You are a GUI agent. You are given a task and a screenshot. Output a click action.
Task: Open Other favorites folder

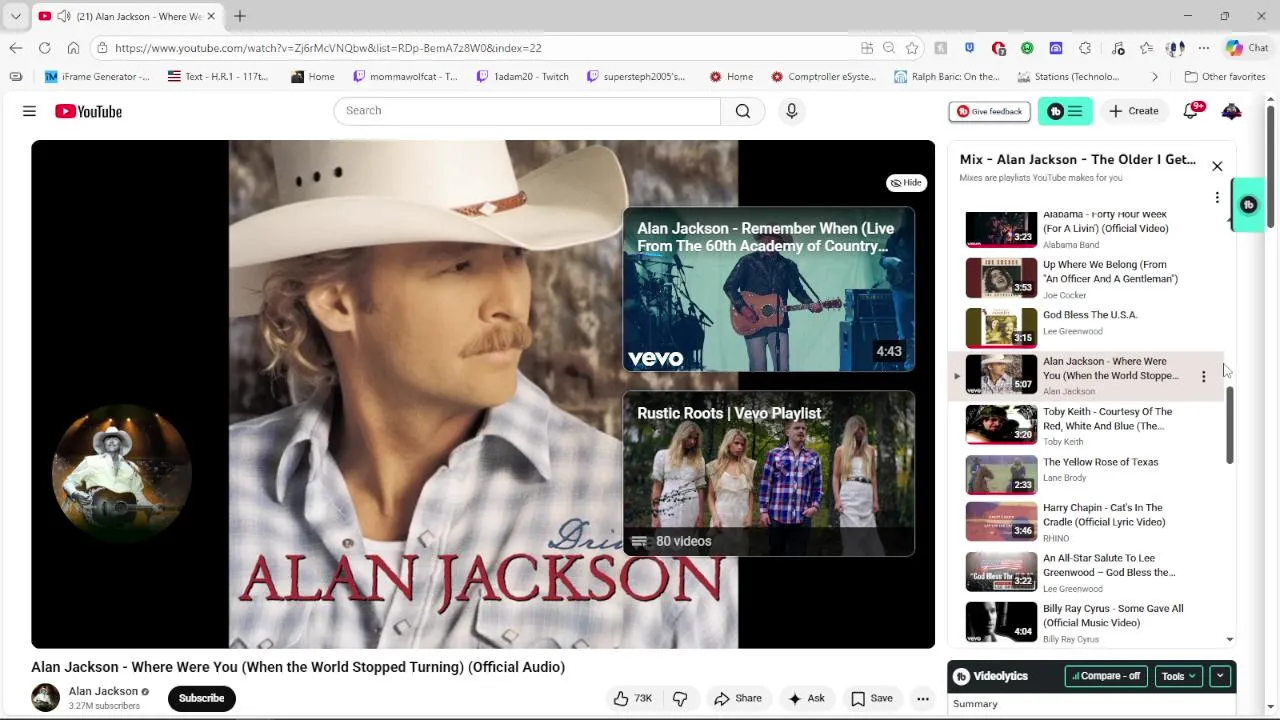click(x=1225, y=76)
